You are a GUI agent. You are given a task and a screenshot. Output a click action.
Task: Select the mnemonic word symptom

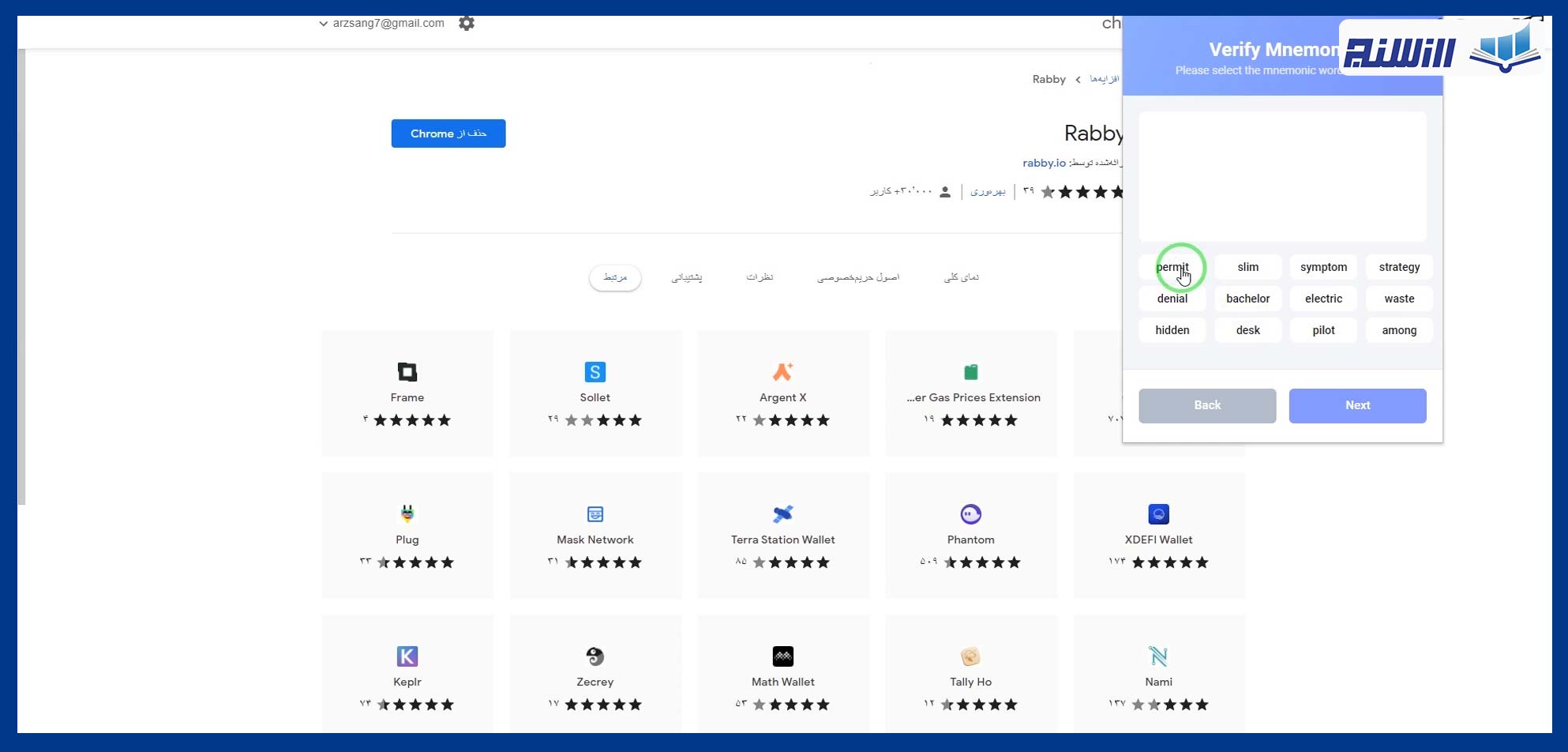1324,267
